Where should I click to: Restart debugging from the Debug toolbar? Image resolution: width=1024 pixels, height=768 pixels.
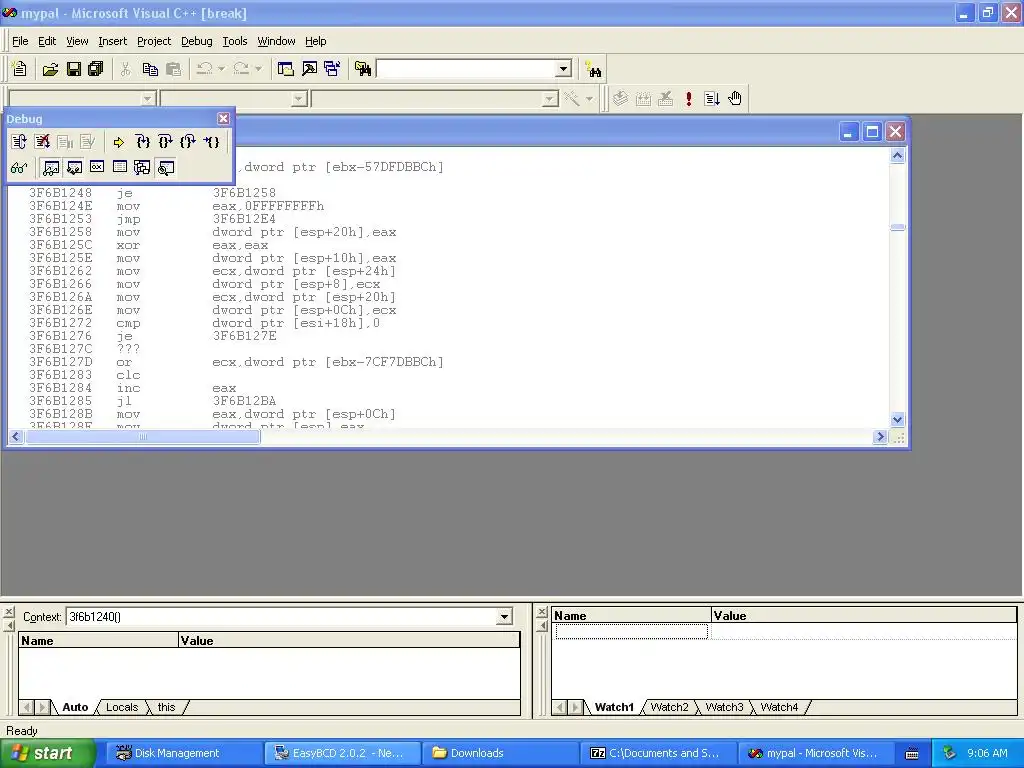pos(19,142)
